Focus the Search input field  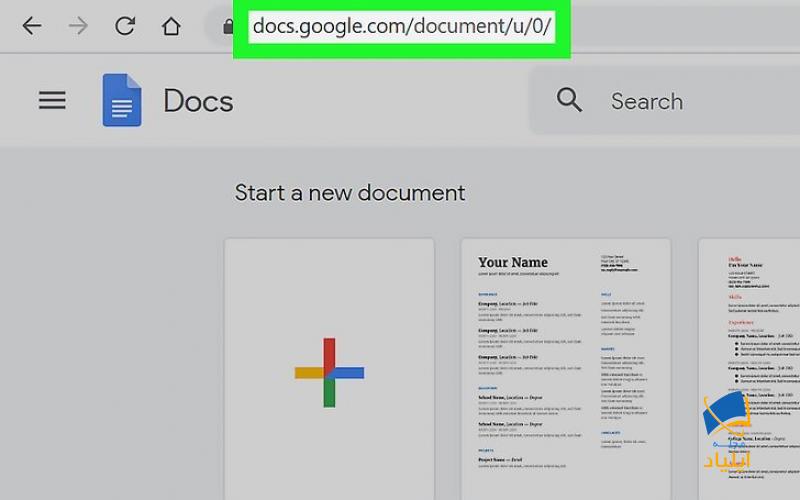coord(665,101)
